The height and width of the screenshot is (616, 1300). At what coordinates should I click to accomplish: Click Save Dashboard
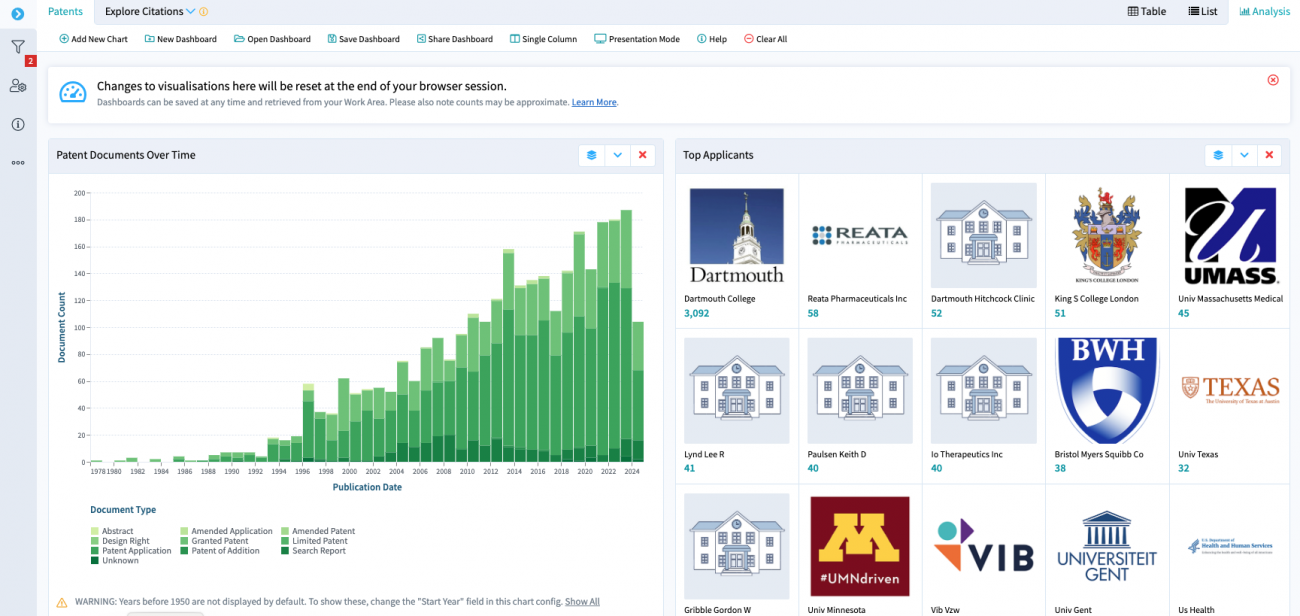(363, 39)
